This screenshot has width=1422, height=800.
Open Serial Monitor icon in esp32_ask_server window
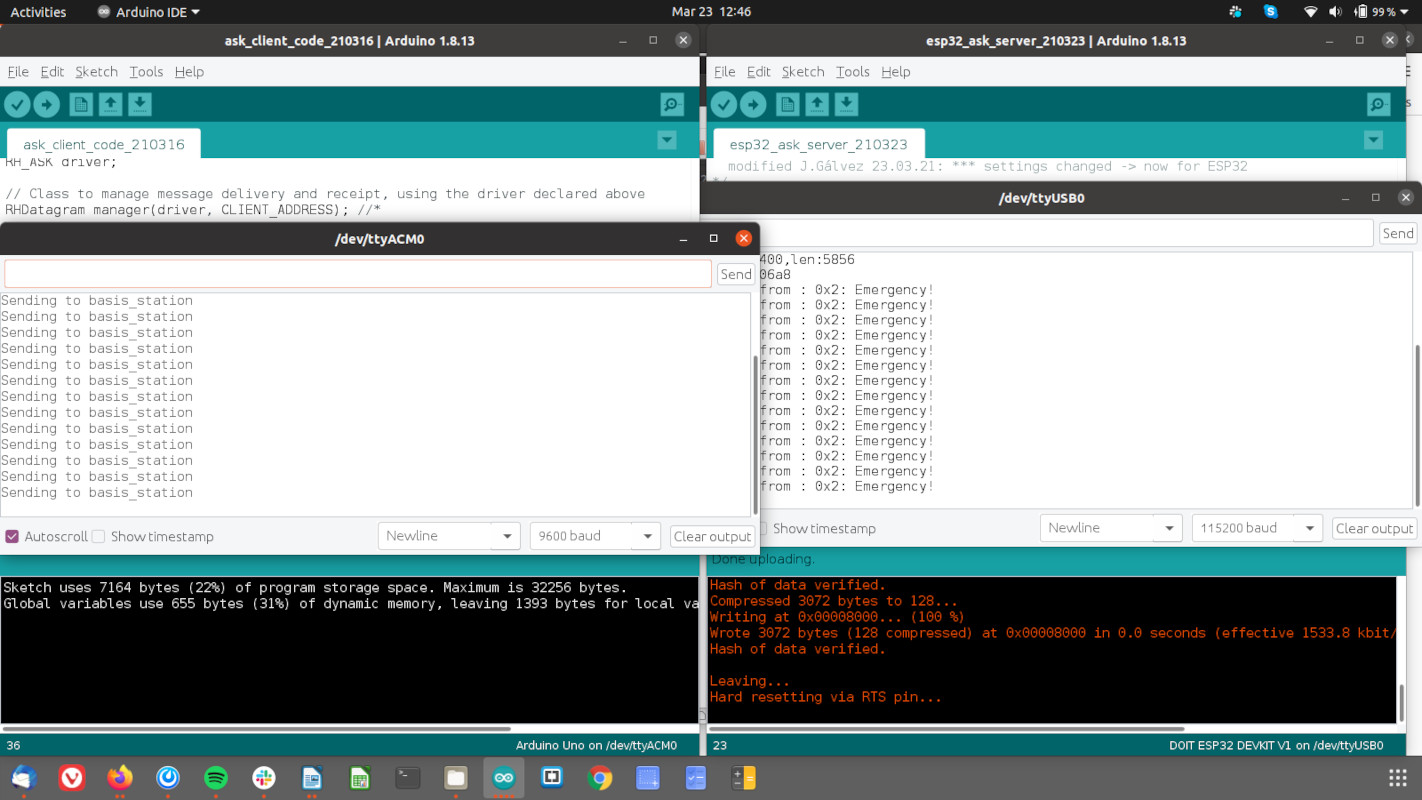click(x=1378, y=104)
